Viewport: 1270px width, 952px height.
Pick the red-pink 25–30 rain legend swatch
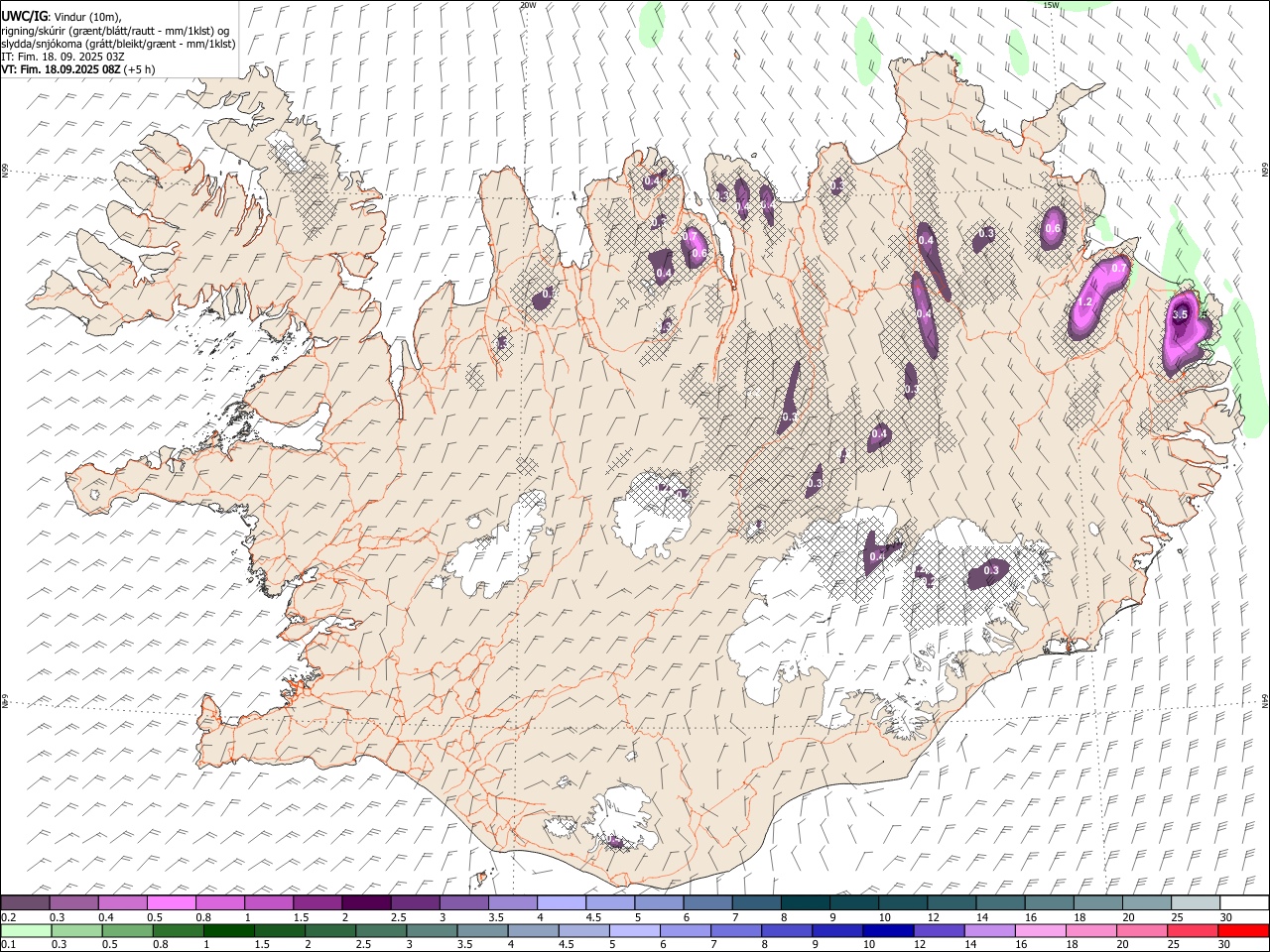[1193, 930]
